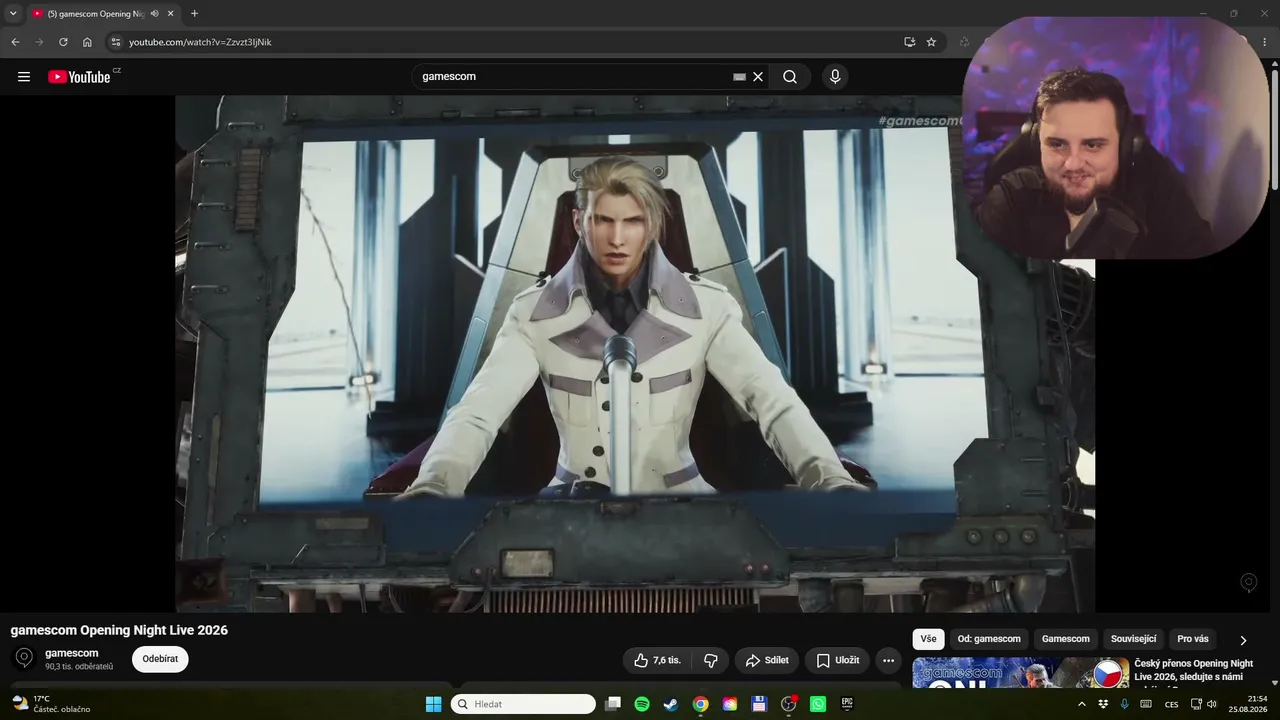Go to the YouTube home logo
The image size is (1280, 720).
coord(79,77)
